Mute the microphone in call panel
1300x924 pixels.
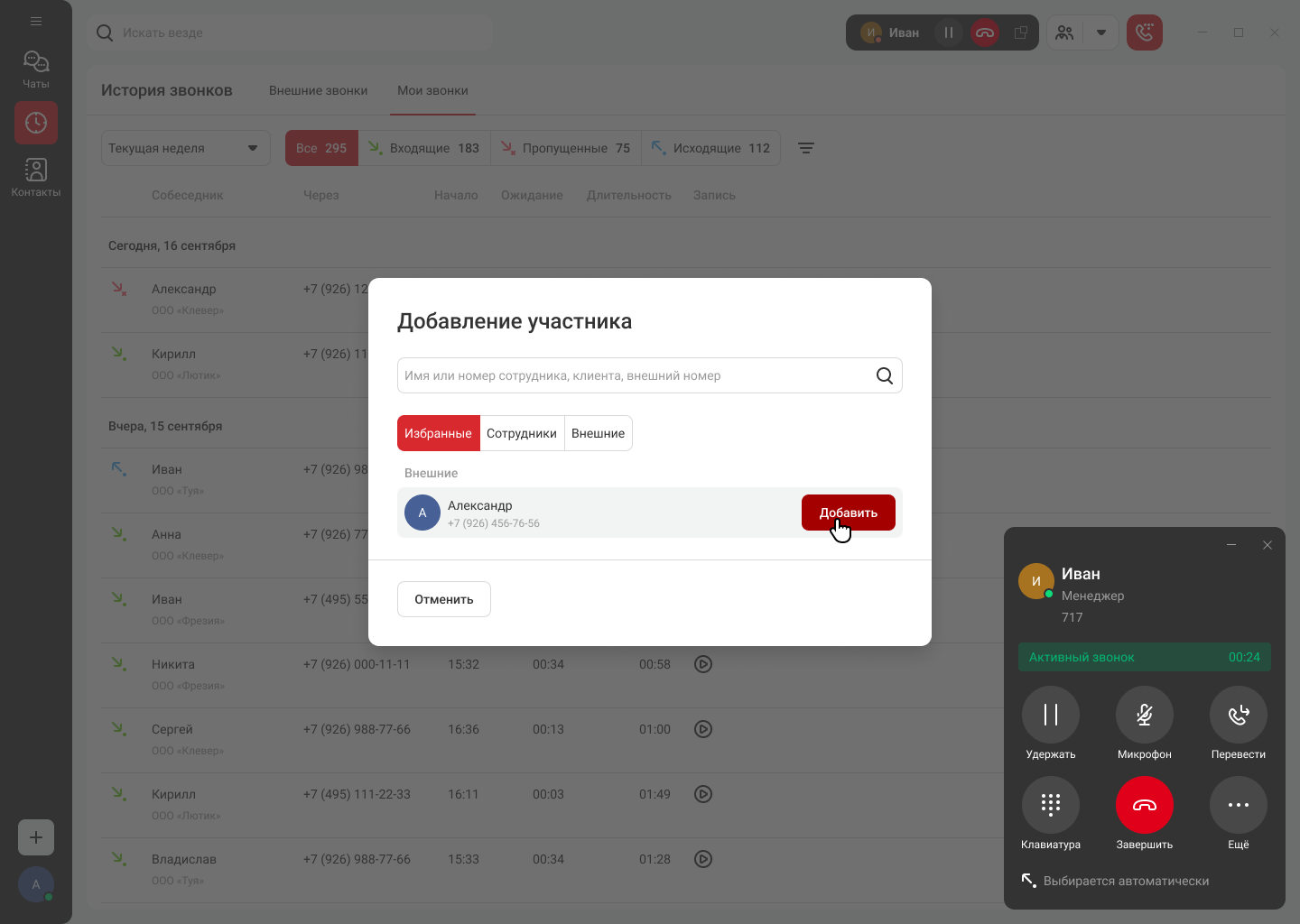click(x=1144, y=715)
